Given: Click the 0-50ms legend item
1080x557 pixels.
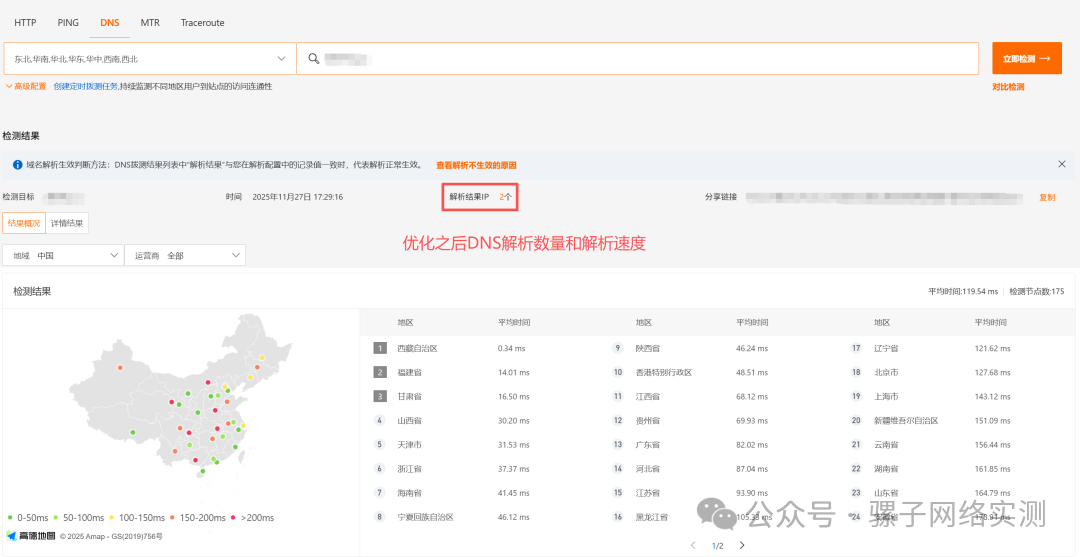Looking at the screenshot, I should 27,517.
